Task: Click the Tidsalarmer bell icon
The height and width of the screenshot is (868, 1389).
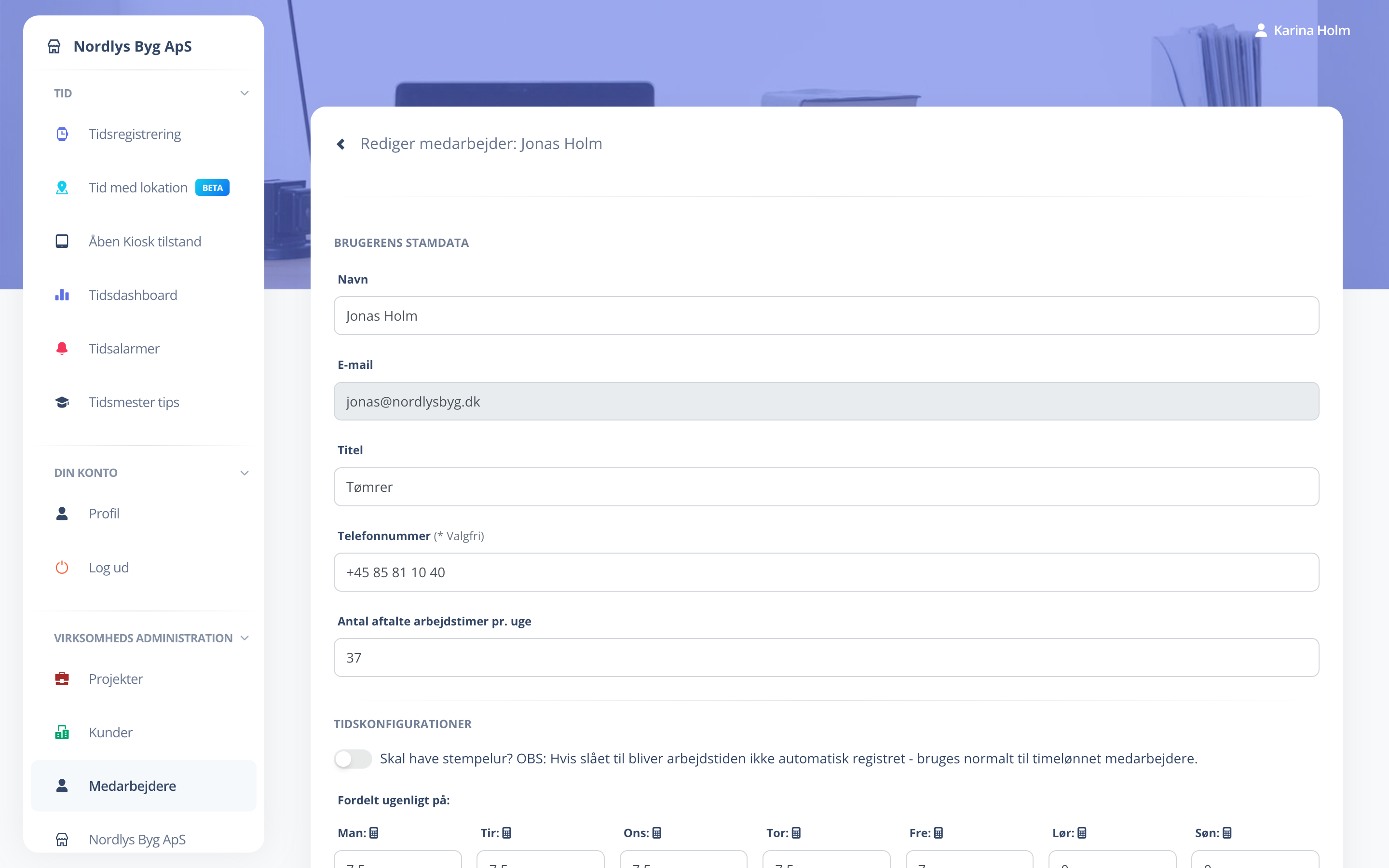Action: pos(62,349)
